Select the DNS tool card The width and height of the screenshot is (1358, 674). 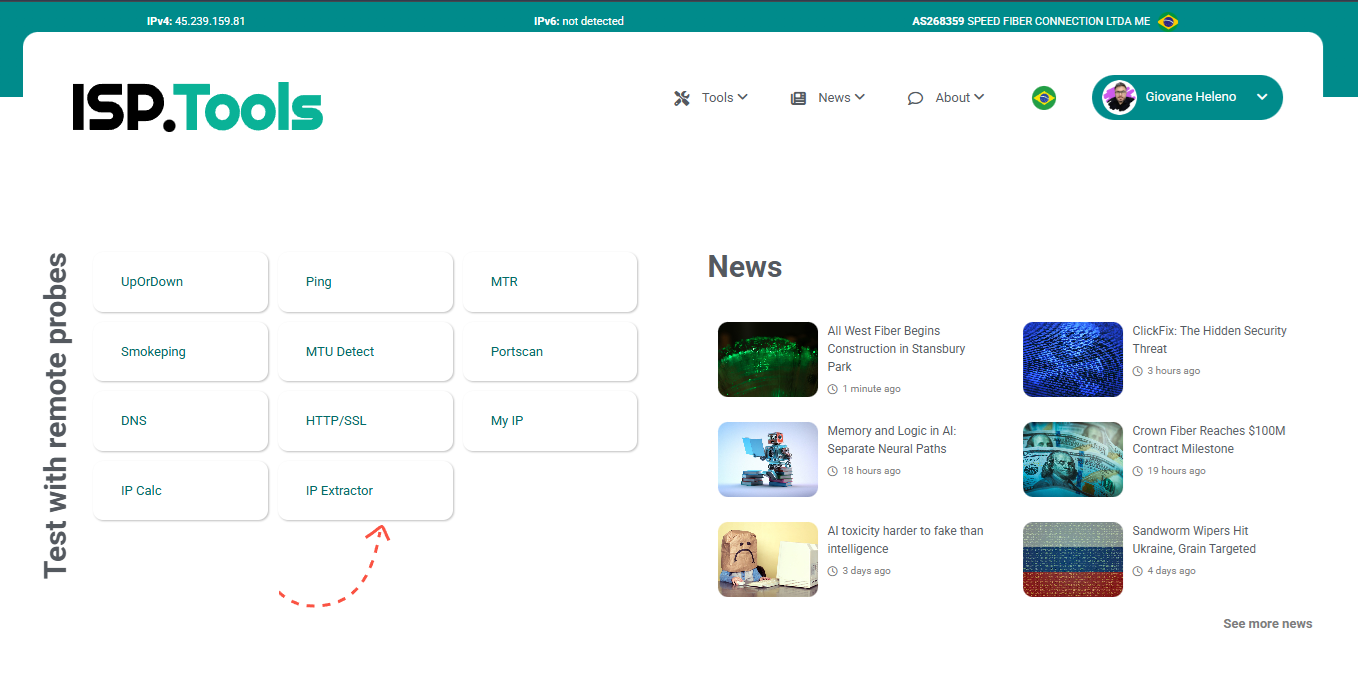tap(180, 420)
